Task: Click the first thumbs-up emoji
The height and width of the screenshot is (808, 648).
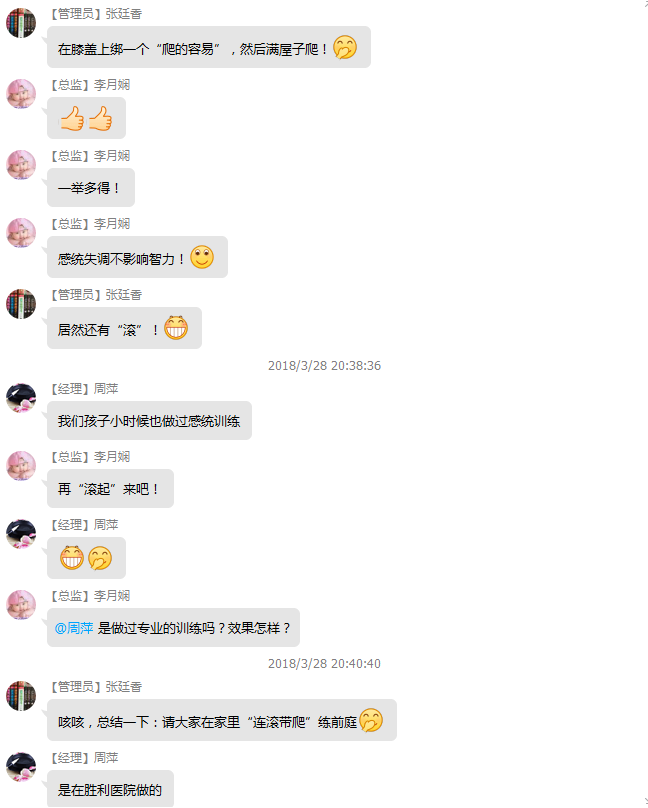Action: click(72, 119)
